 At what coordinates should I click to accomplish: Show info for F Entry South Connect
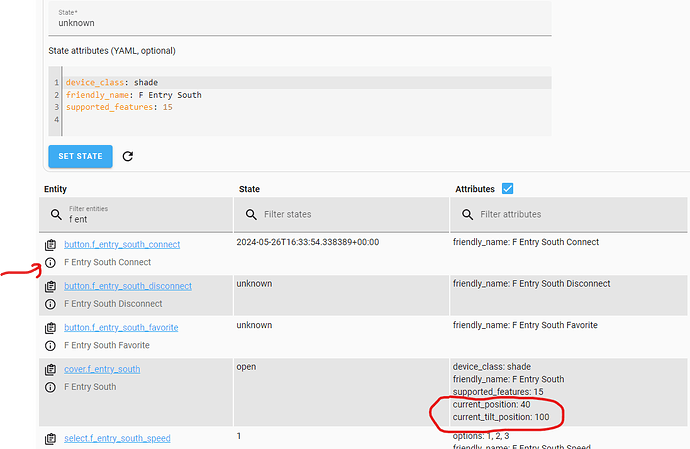pos(50,262)
